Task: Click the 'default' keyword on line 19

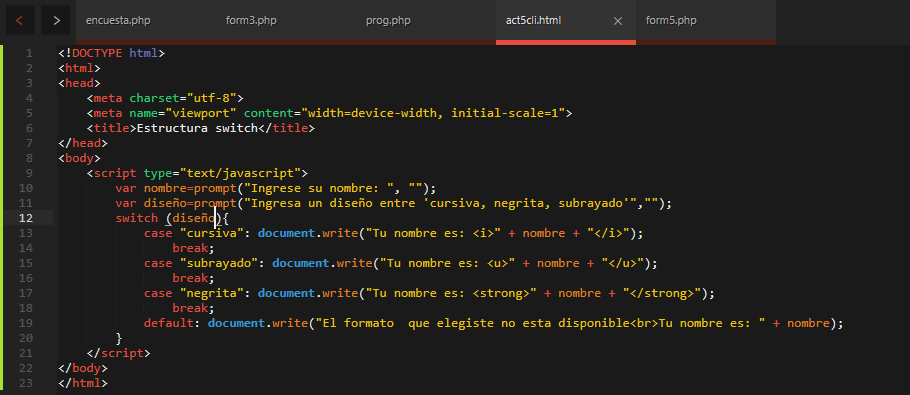Action: click(x=169, y=323)
